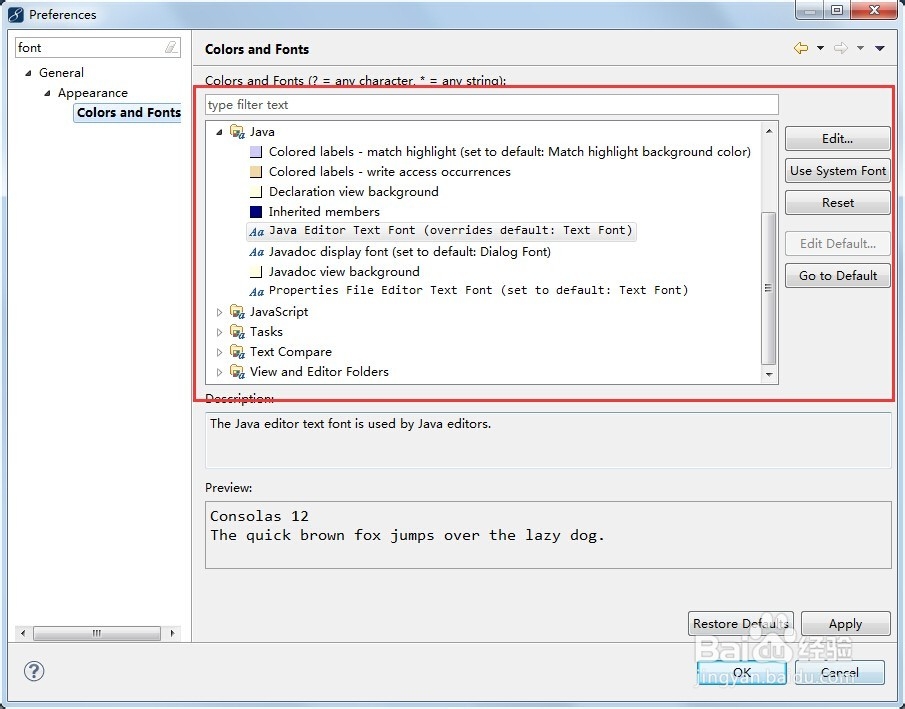Click Use System Font button
Screen dimensions: 905x709
[837, 171]
